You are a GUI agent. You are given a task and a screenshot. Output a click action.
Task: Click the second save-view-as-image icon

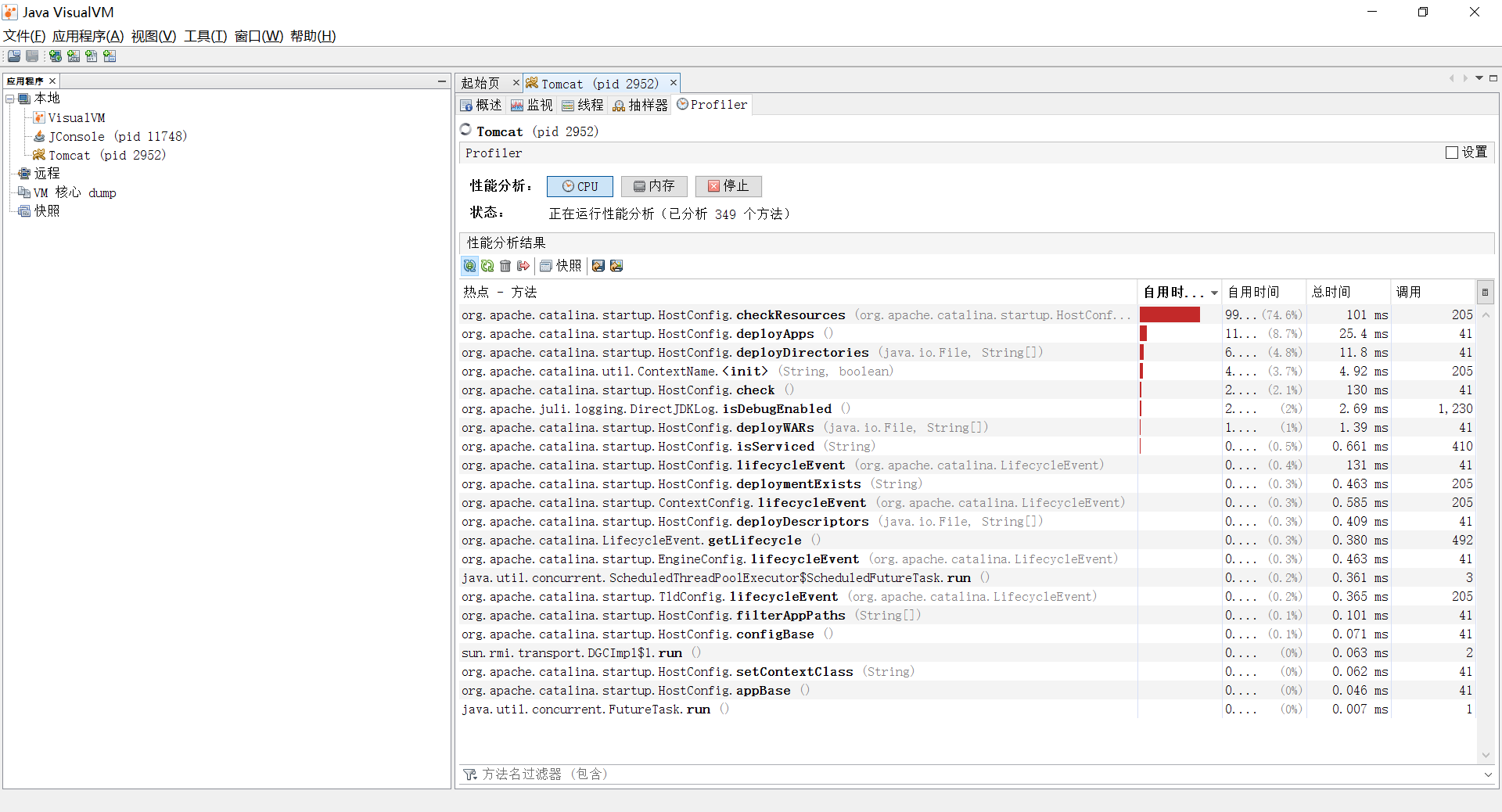[x=616, y=266]
